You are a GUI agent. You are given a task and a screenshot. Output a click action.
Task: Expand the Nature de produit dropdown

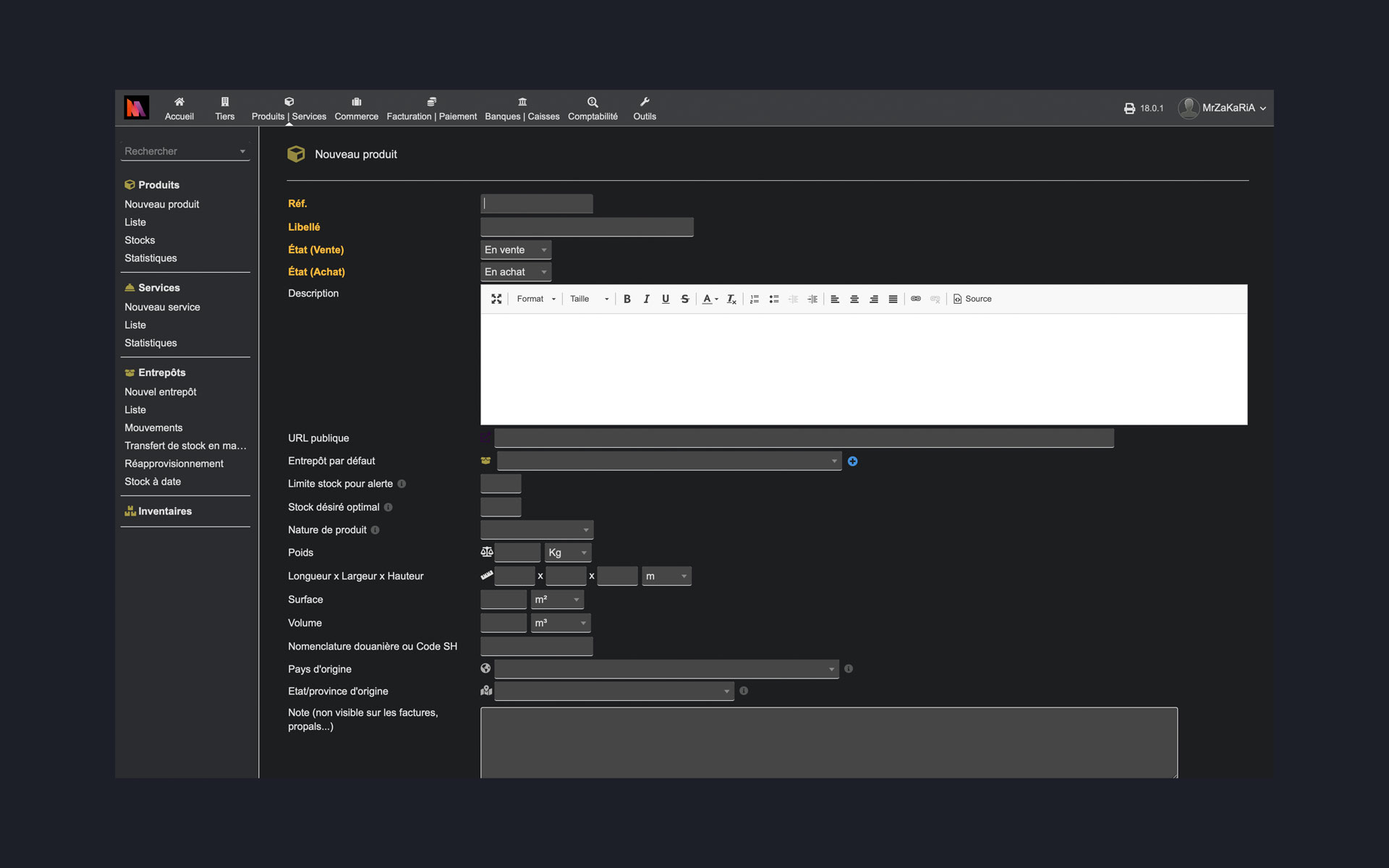(536, 530)
